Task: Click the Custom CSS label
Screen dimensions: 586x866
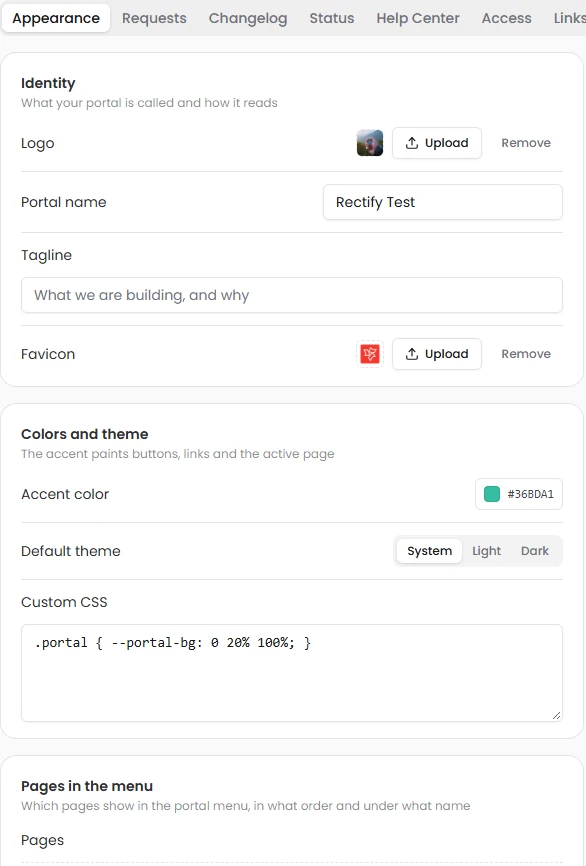Action: pyautogui.click(x=64, y=602)
